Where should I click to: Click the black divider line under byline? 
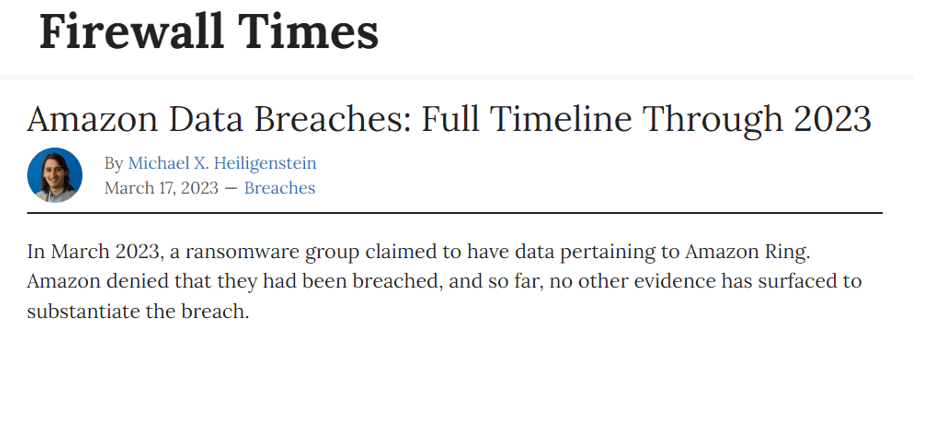[455, 212]
